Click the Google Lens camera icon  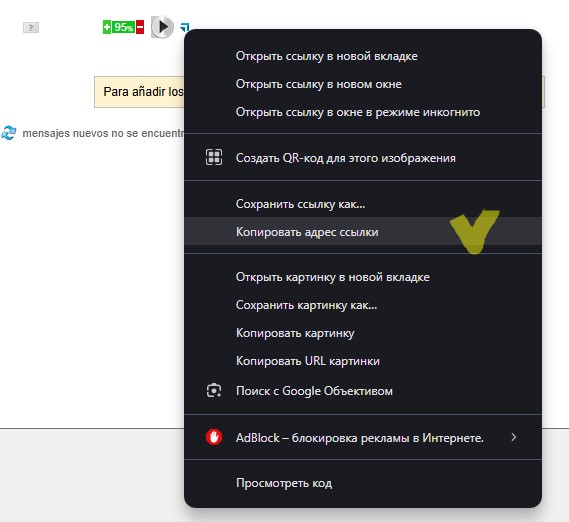[214, 391]
